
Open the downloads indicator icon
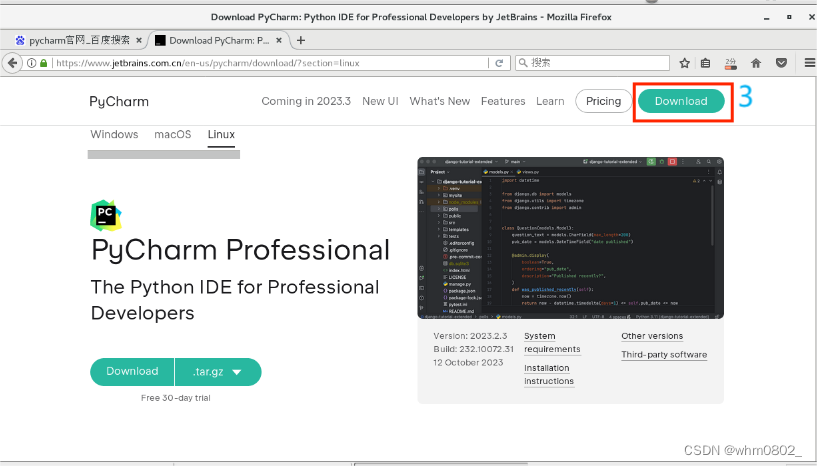[731, 63]
